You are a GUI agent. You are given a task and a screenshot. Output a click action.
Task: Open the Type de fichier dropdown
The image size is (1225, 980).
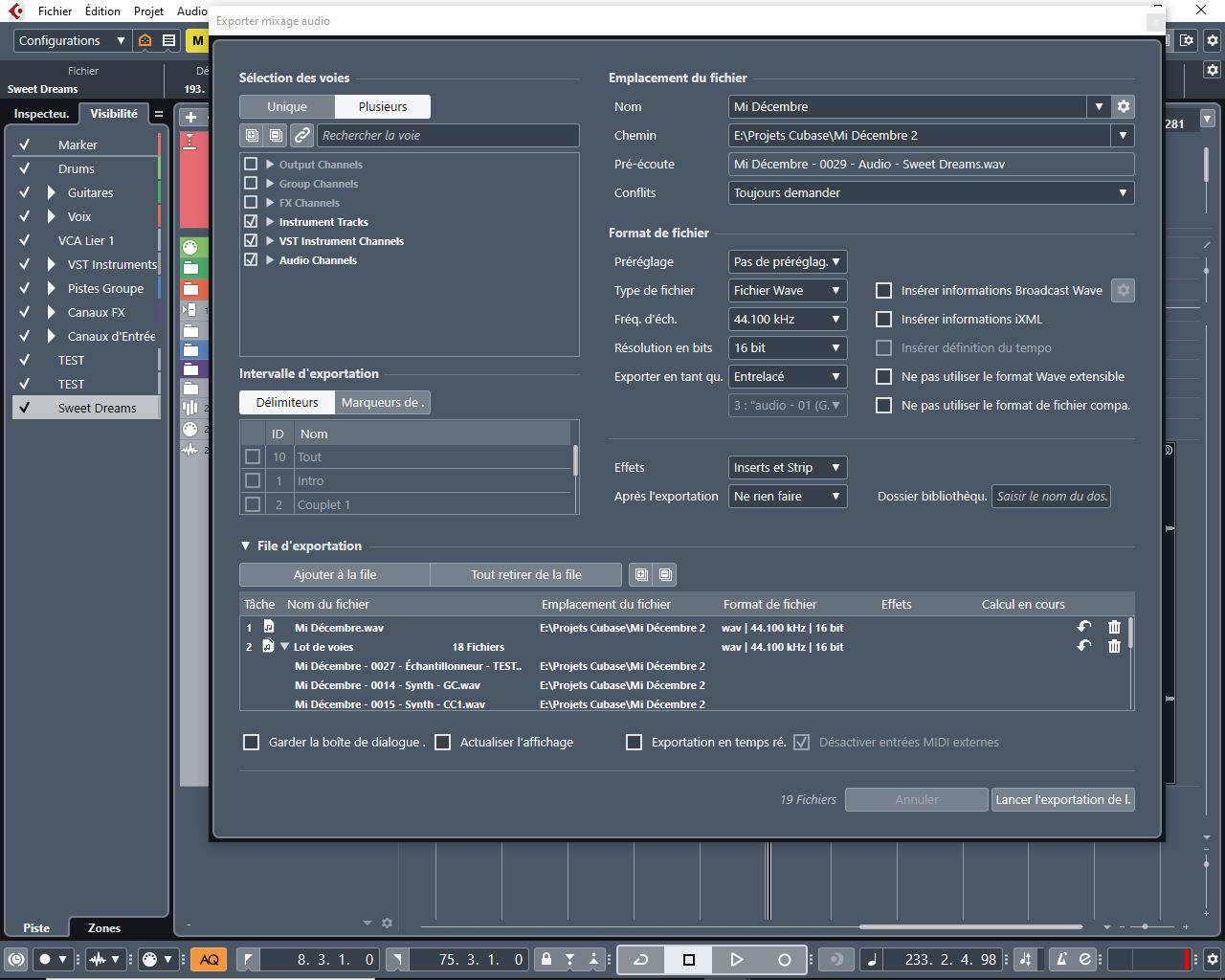click(788, 290)
